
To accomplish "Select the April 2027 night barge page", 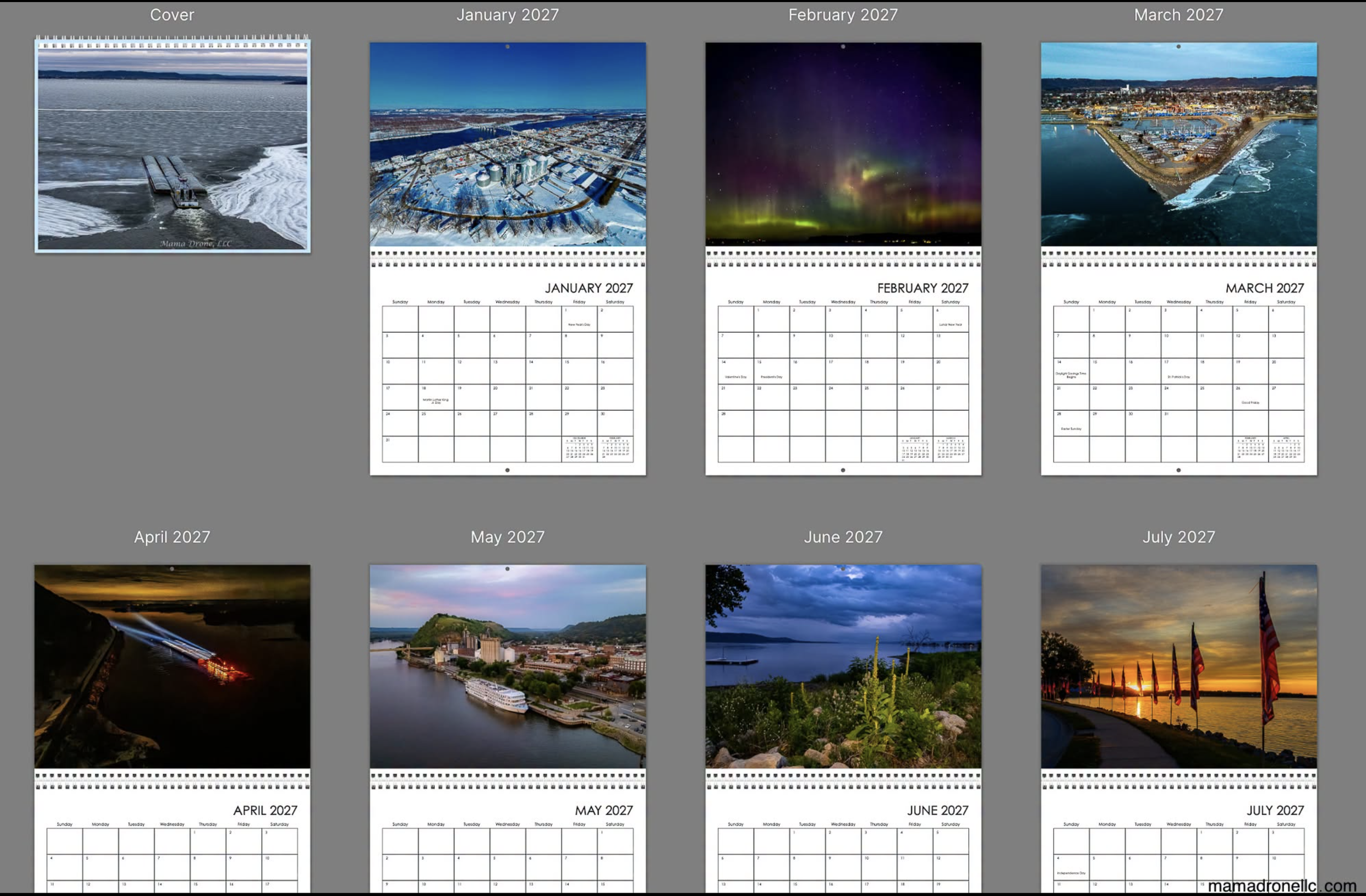I will click(x=172, y=728).
